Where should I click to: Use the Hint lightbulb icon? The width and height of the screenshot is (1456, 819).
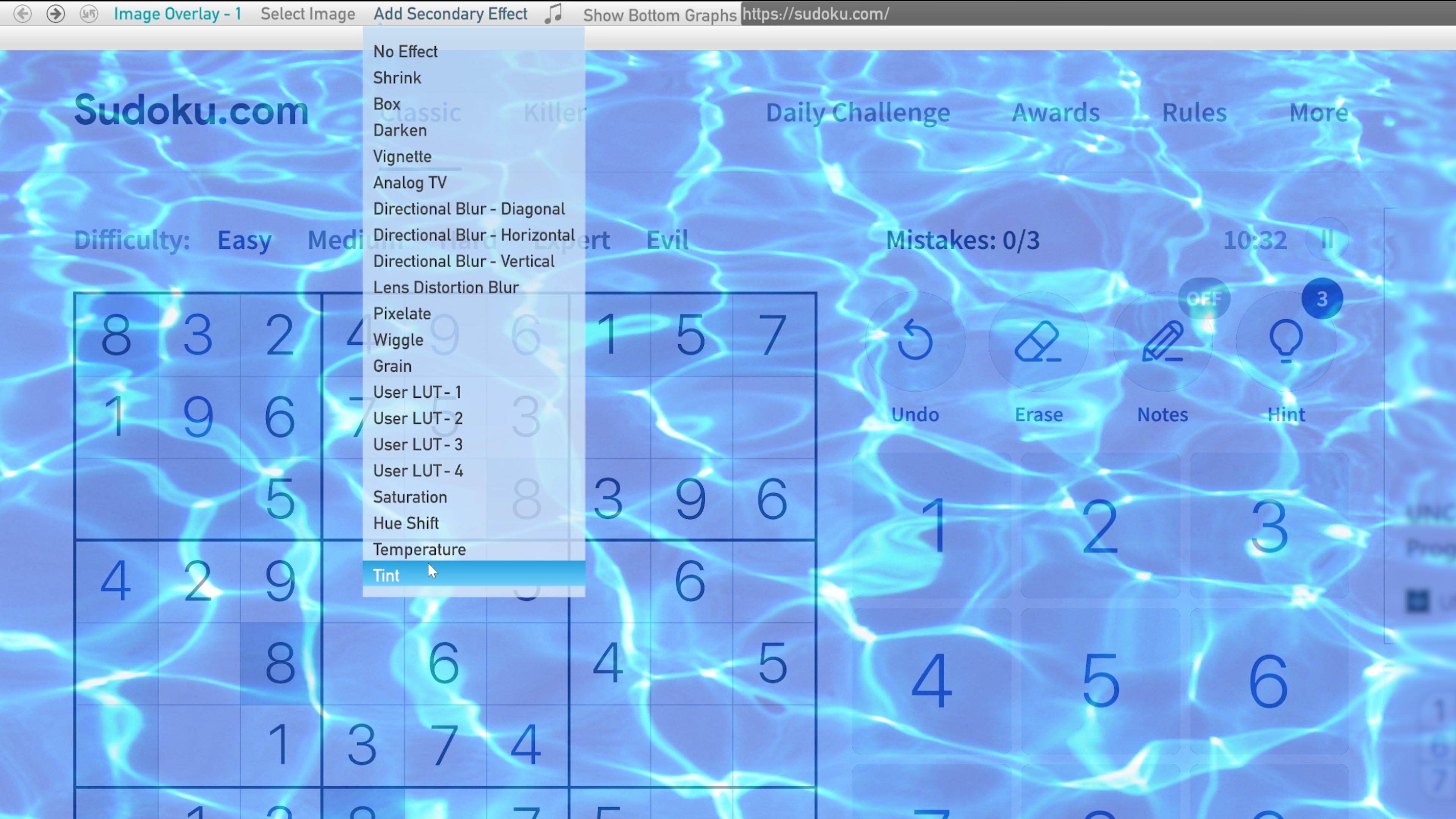(x=1286, y=340)
